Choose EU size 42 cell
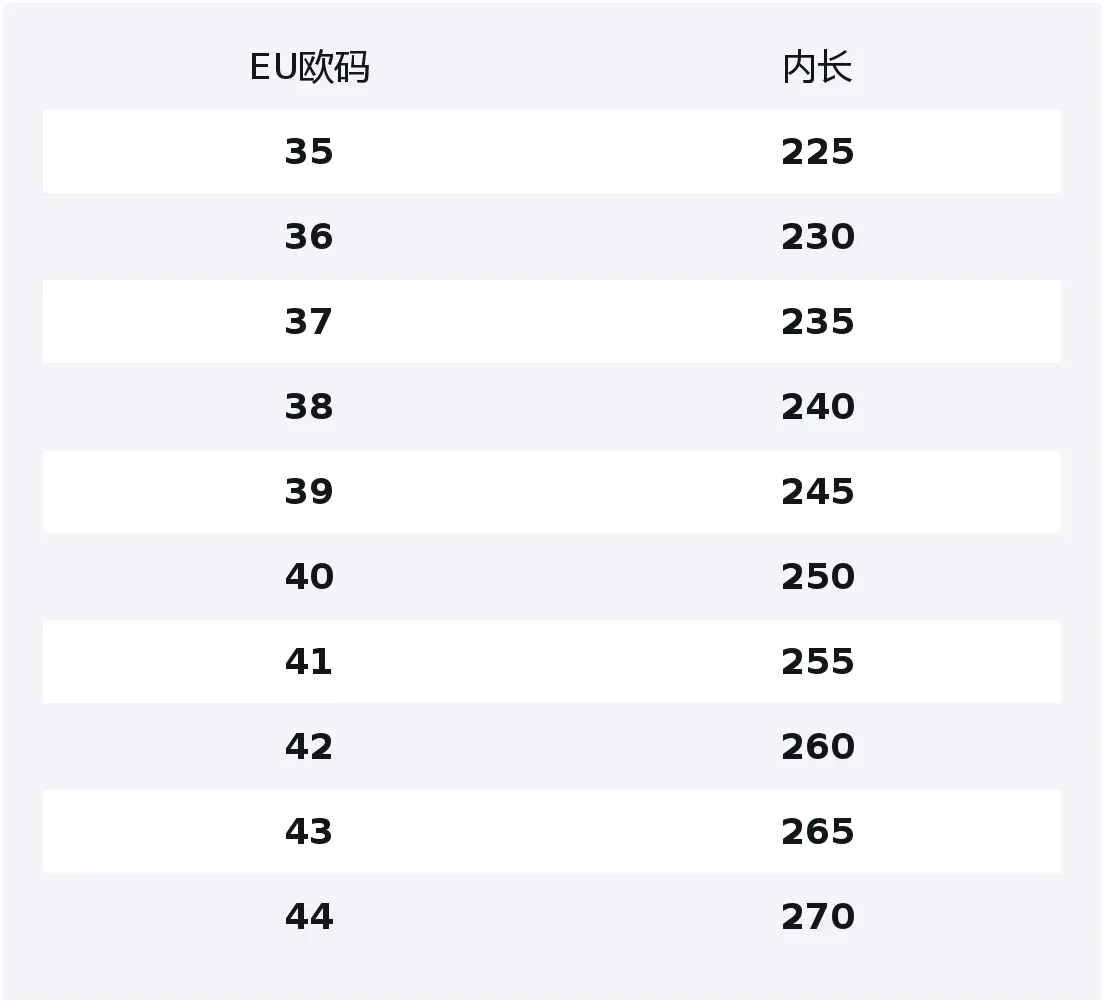 (x=309, y=747)
